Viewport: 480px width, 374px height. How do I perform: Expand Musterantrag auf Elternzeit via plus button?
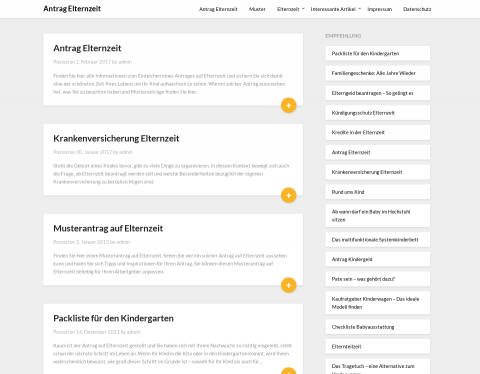coord(289,285)
